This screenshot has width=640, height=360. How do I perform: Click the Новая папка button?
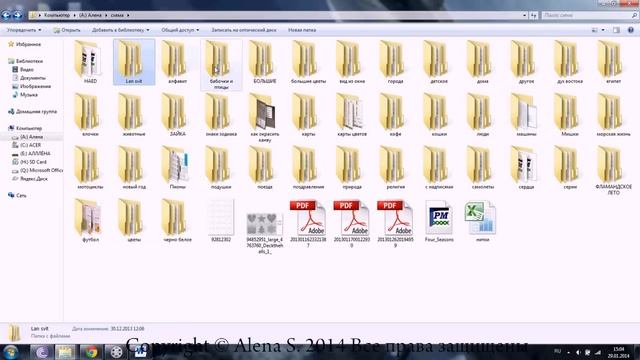point(302,30)
